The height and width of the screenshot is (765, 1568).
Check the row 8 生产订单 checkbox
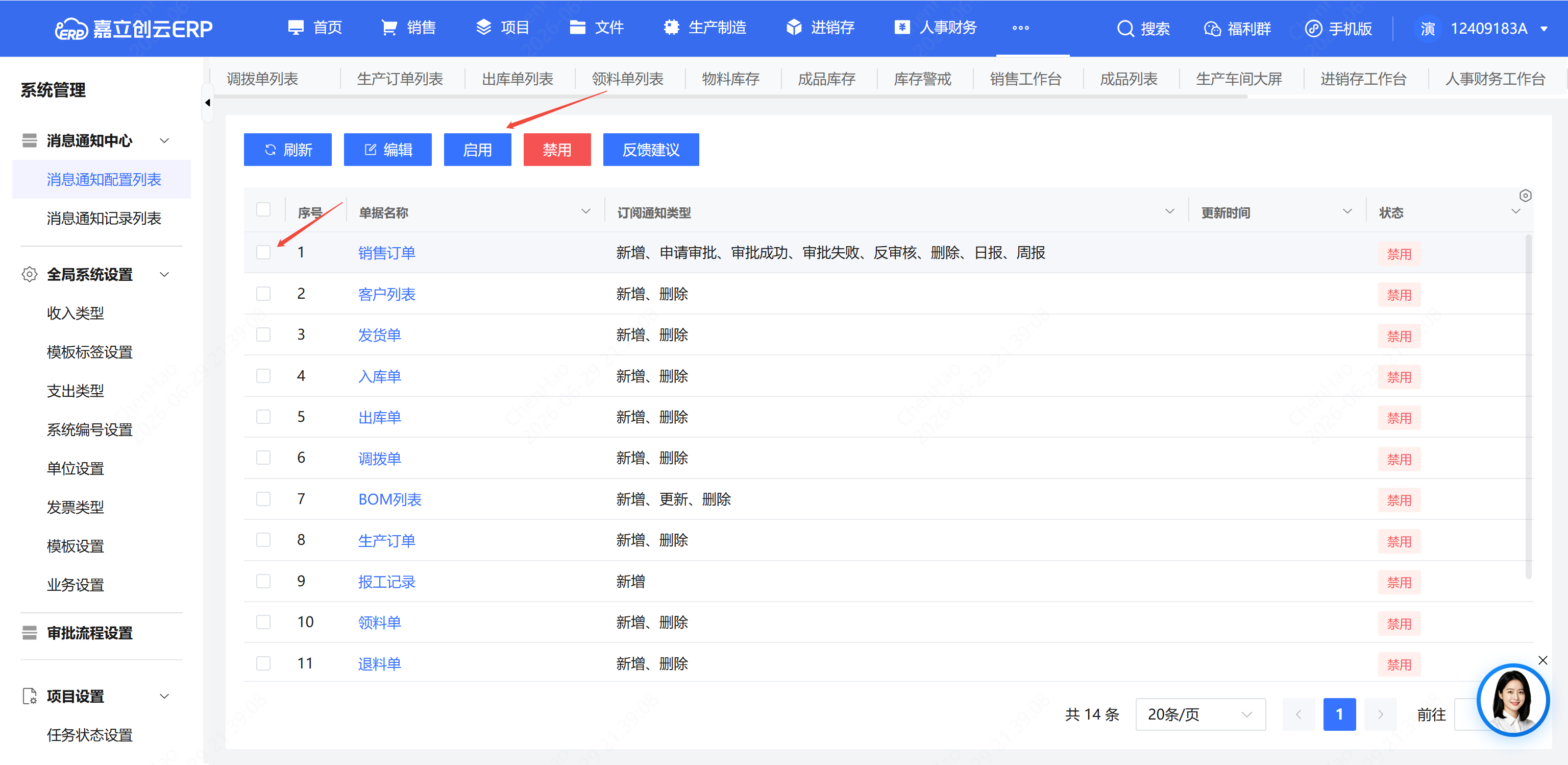click(x=263, y=540)
